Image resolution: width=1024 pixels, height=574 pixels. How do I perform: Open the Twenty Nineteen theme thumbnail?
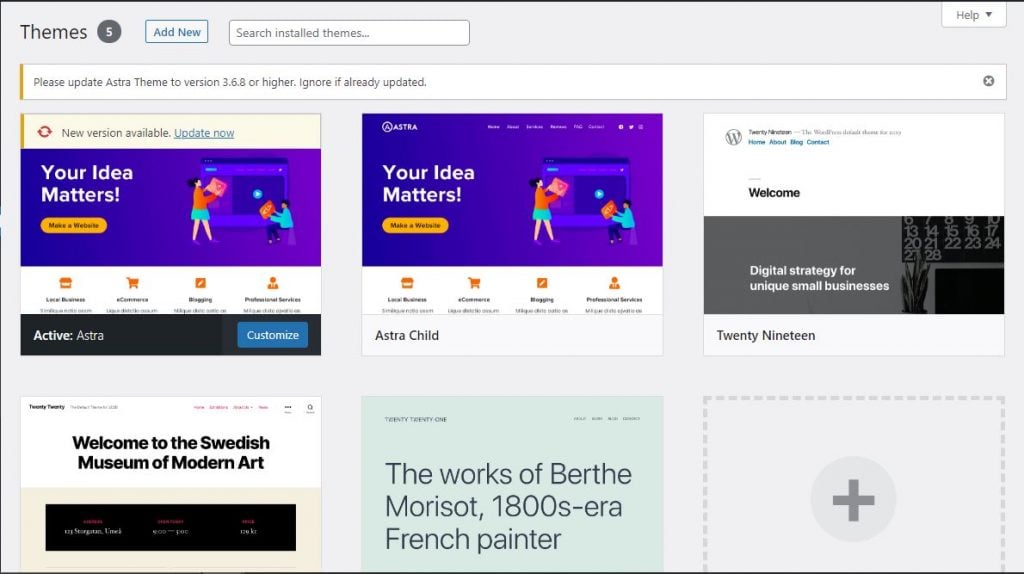click(x=854, y=214)
